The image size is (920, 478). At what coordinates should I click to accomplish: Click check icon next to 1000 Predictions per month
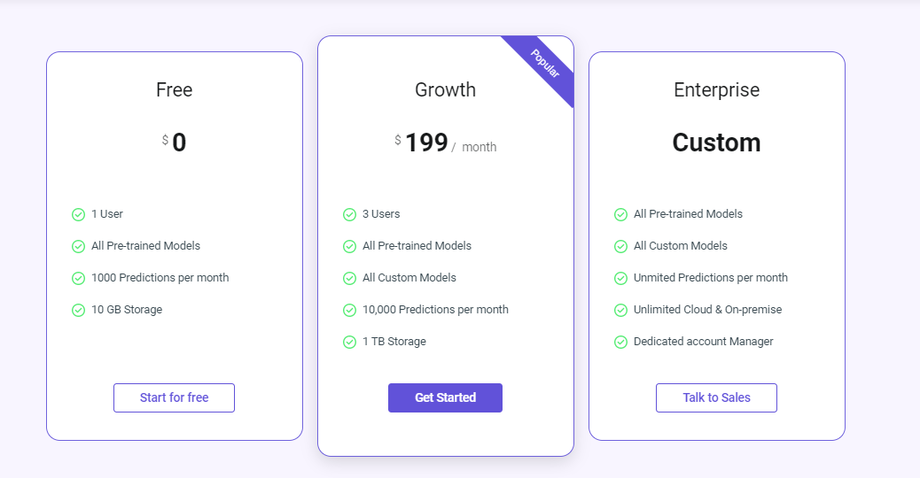click(78, 278)
